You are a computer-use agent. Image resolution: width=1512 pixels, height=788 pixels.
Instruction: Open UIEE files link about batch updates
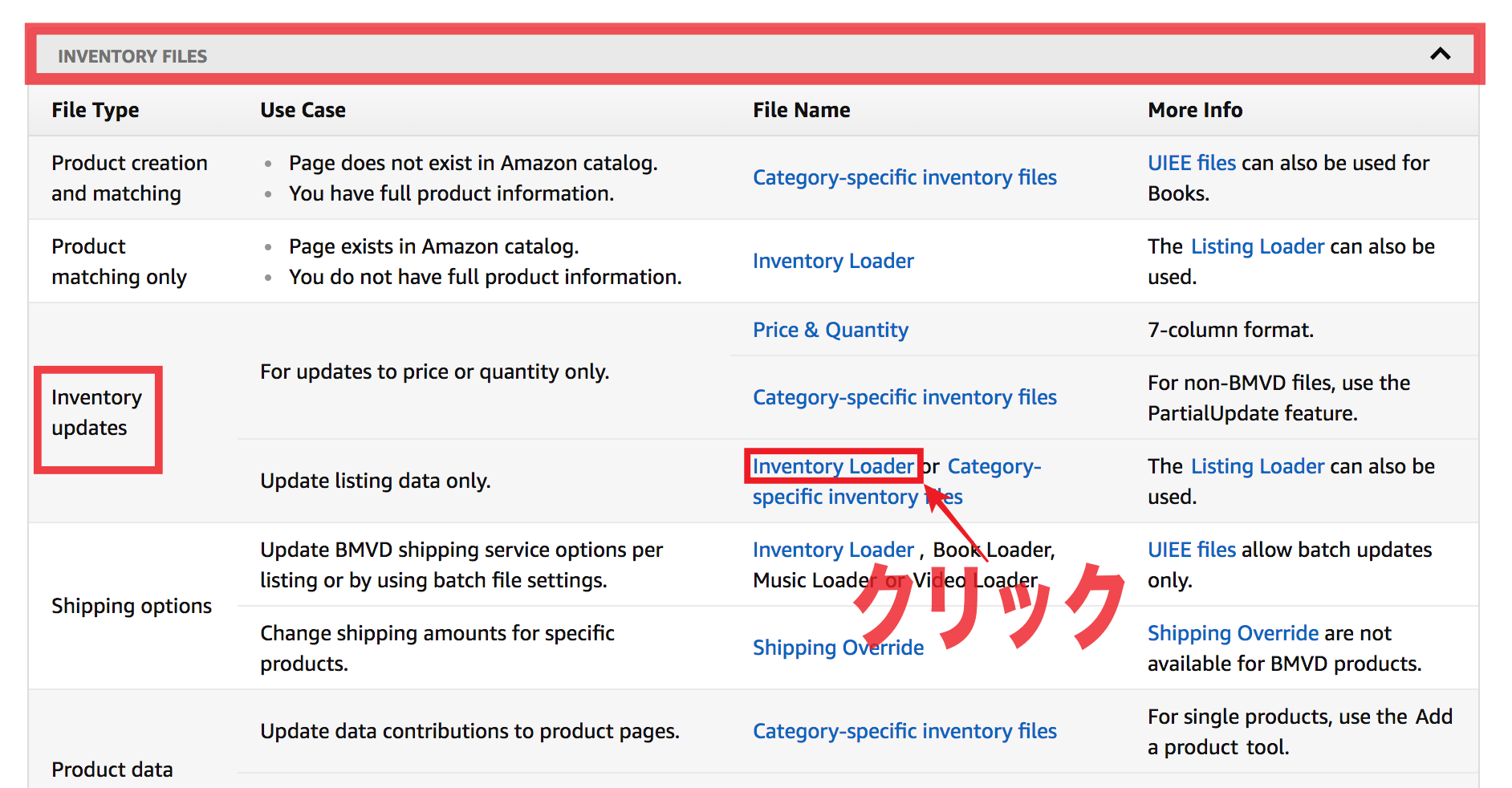click(1192, 550)
